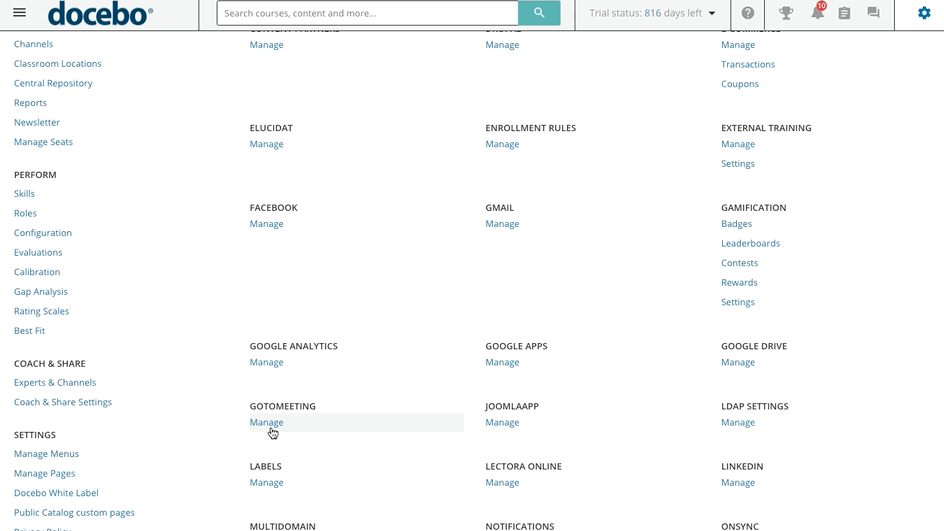Expand the Trial status dropdown

pyautogui.click(x=653, y=13)
